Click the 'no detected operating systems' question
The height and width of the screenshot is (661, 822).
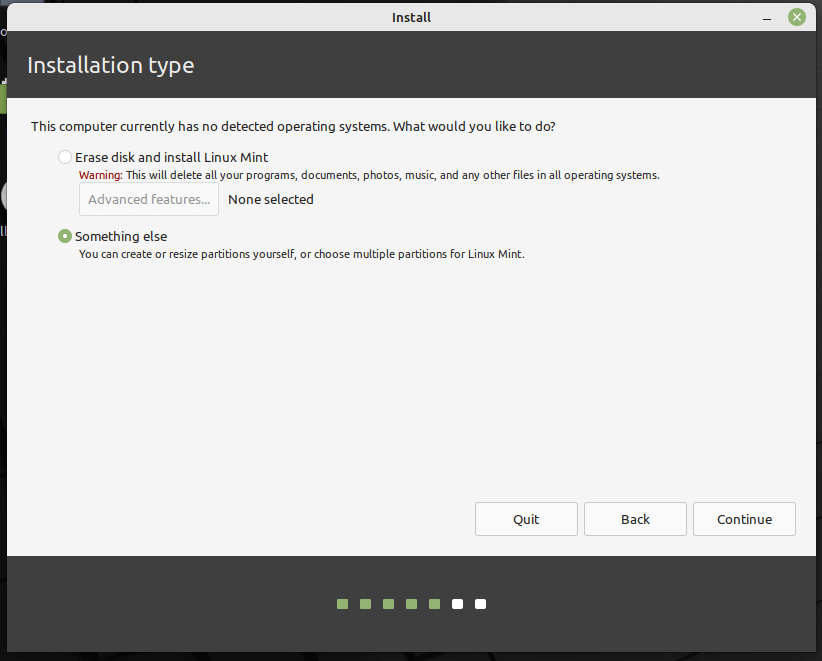[293, 127]
